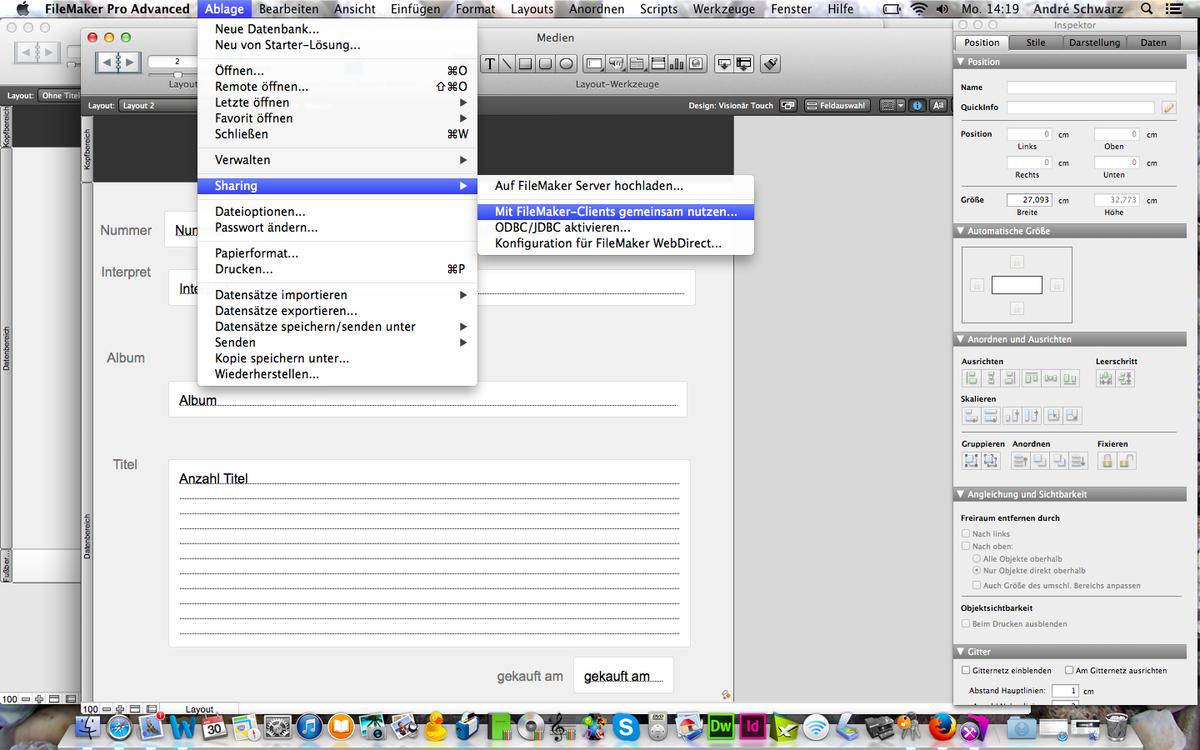This screenshot has width=1200, height=750.
Task: Choose ODBC/JDBC aktivieren
Action: coord(616,228)
